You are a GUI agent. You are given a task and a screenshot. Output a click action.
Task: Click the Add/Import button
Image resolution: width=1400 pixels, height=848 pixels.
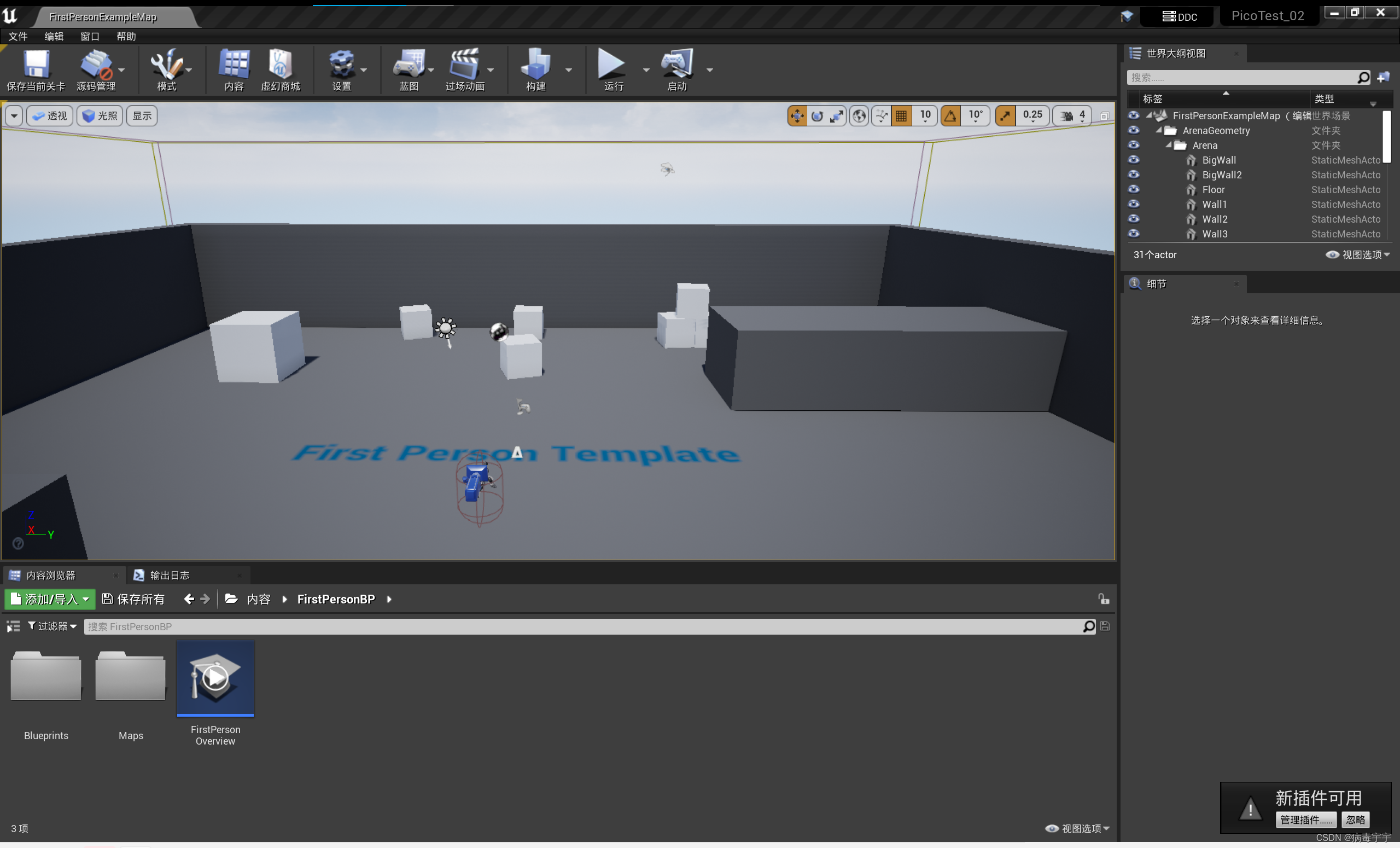pos(49,599)
